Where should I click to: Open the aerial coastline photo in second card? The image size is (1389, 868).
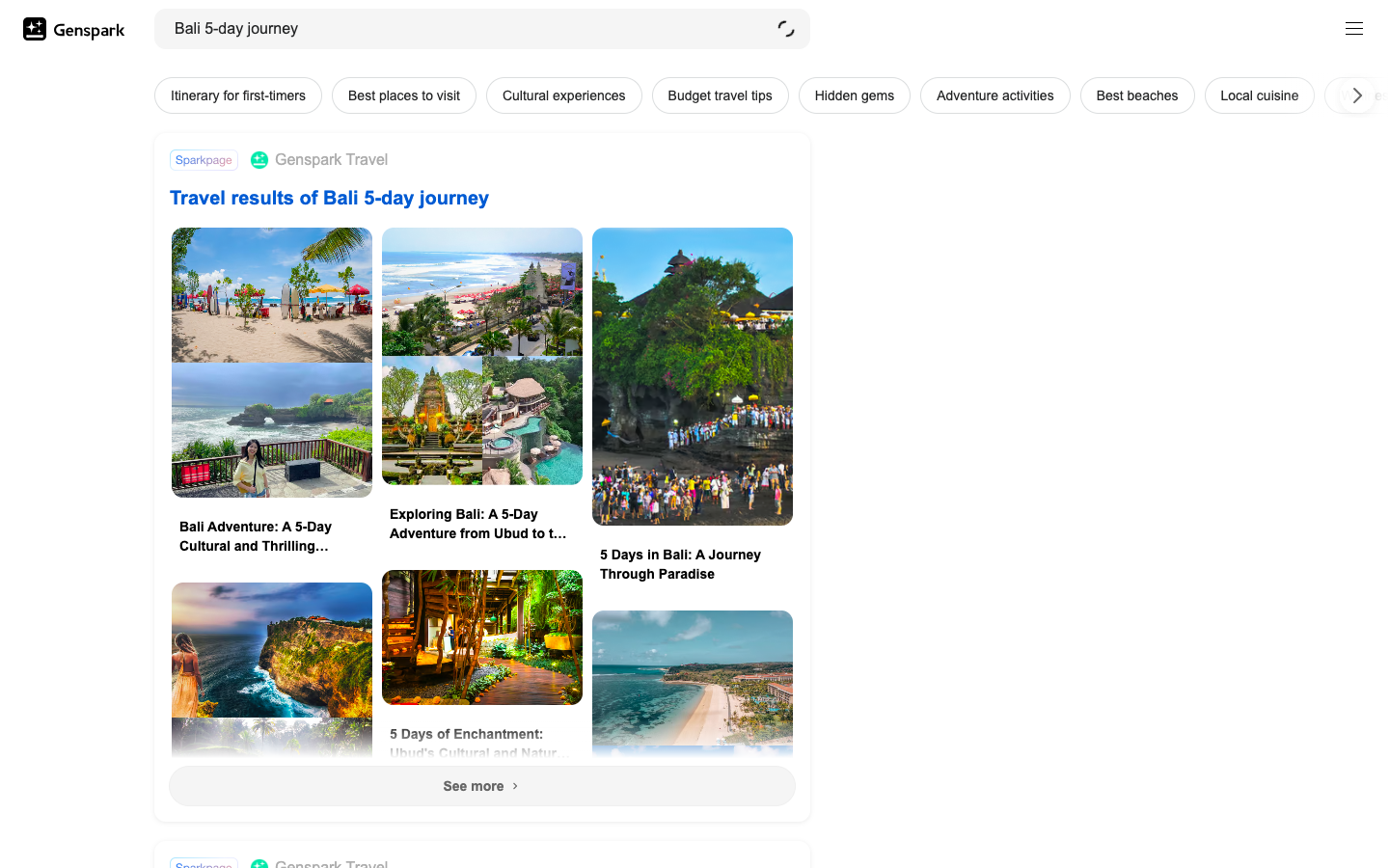click(x=482, y=292)
